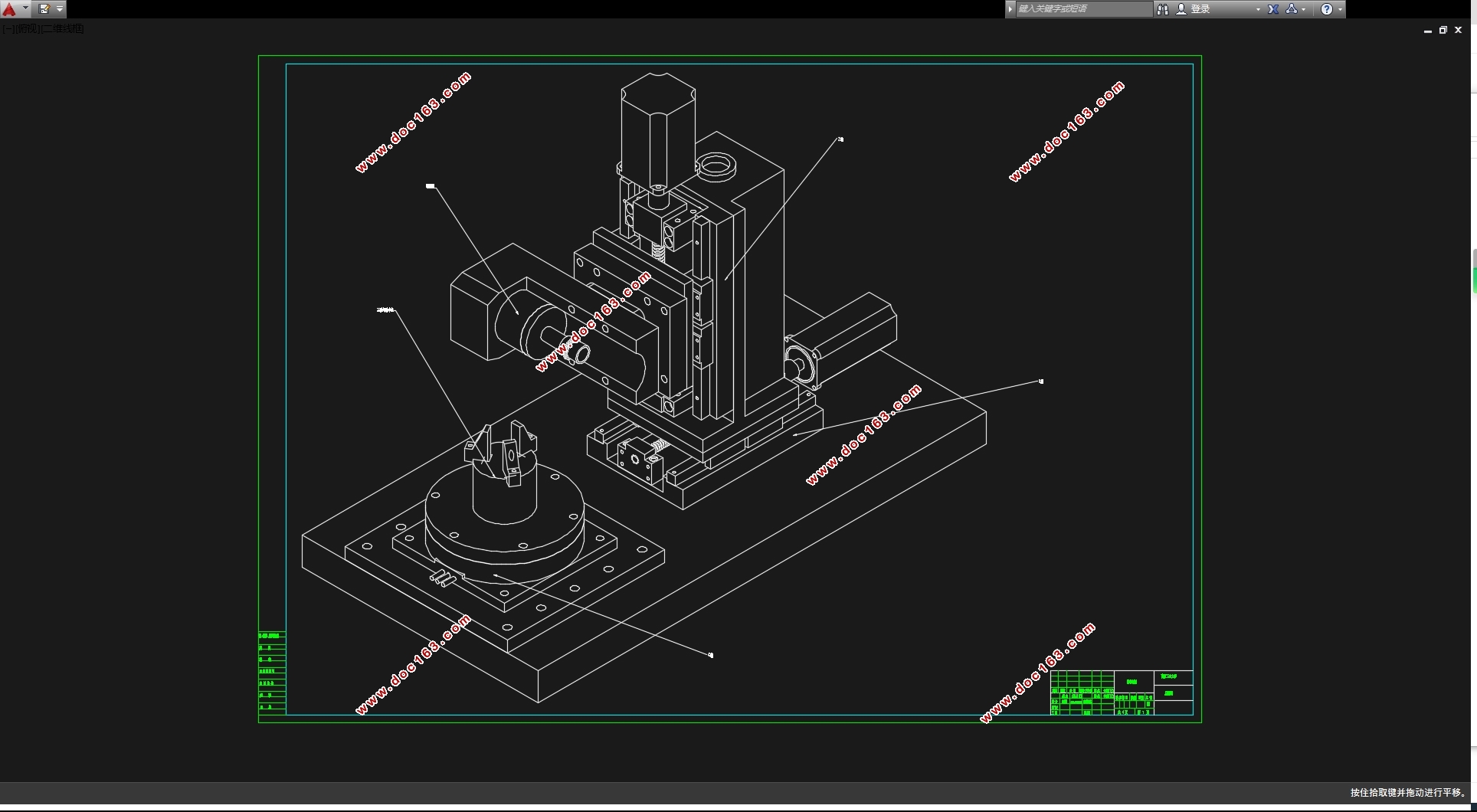
Task: Click the green marker on right scrollbar
Action: coord(1474,279)
